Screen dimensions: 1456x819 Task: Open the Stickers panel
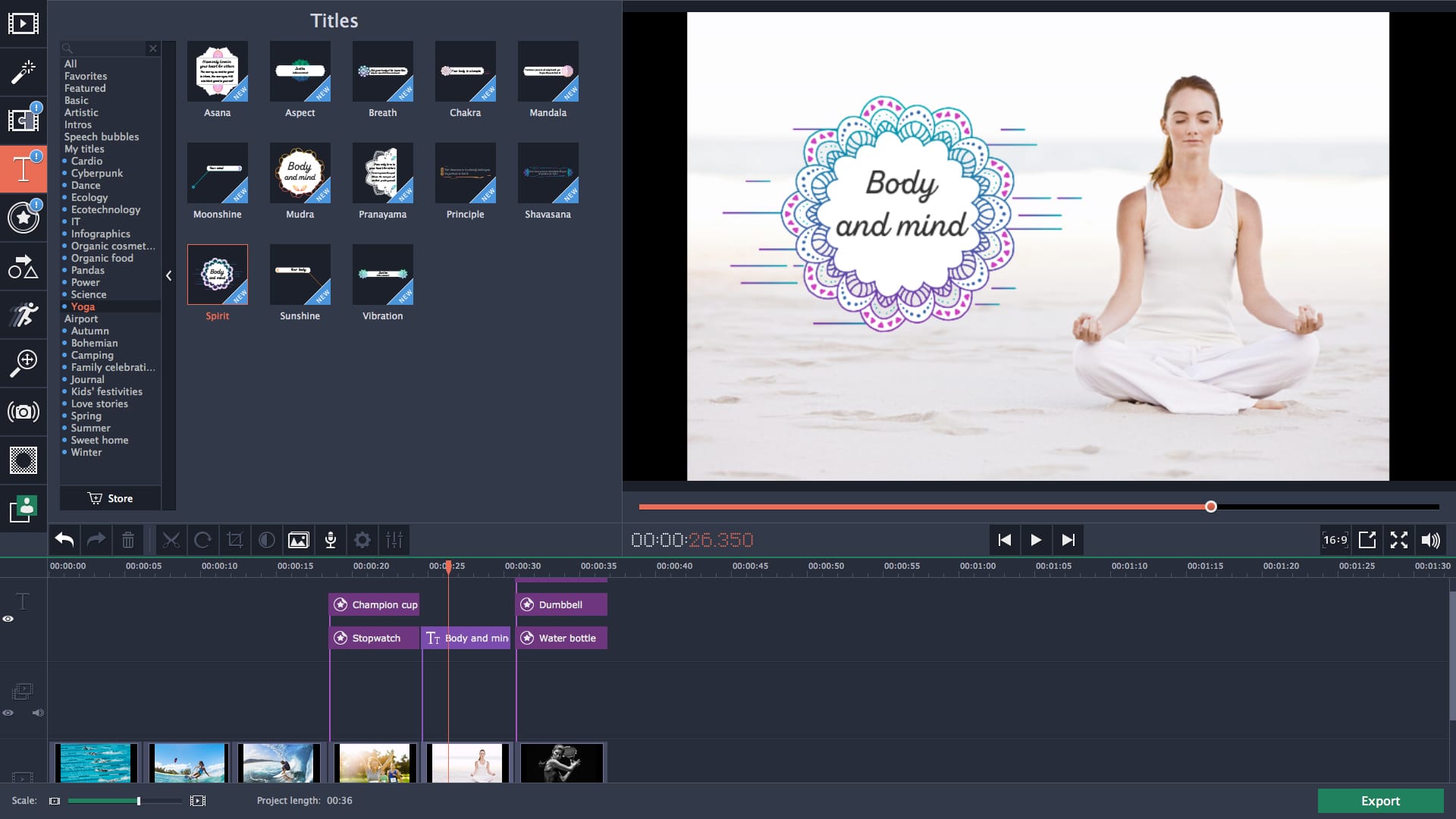(x=24, y=219)
